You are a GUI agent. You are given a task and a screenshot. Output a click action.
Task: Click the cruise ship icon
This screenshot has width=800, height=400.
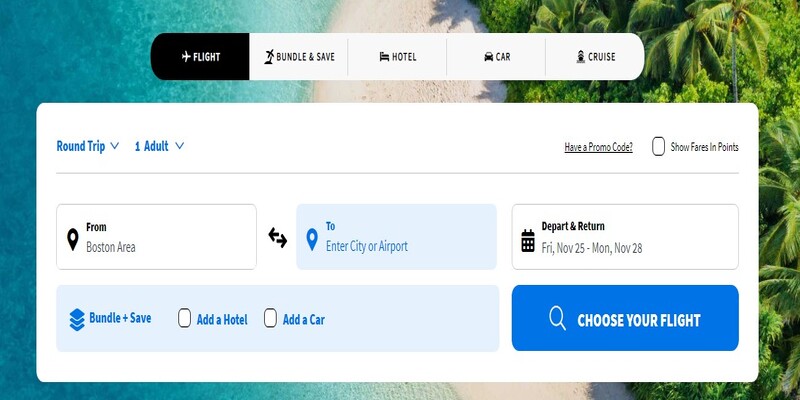pyautogui.click(x=581, y=57)
